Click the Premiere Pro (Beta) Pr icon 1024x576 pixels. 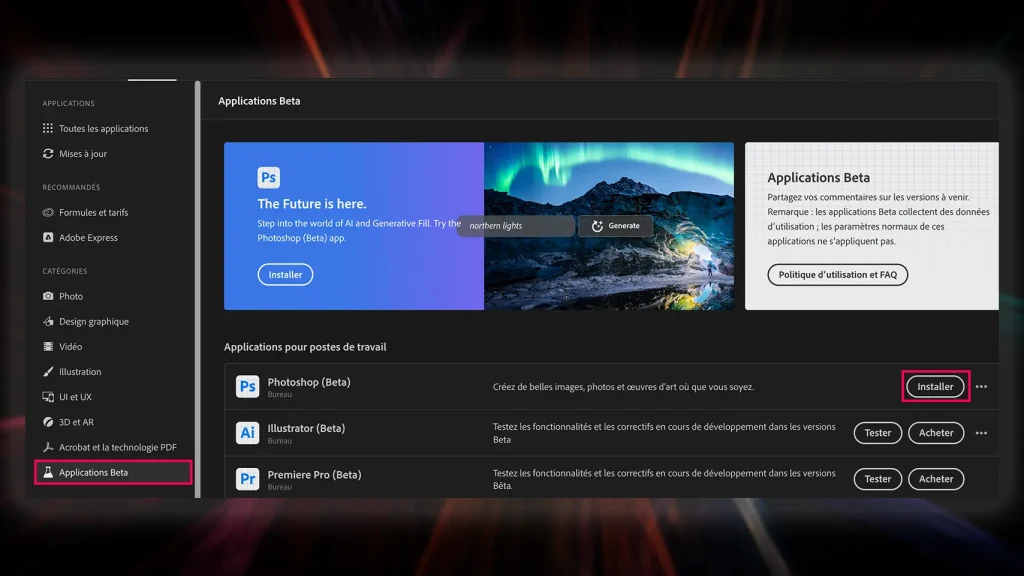pyautogui.click(x=247, y=478)
